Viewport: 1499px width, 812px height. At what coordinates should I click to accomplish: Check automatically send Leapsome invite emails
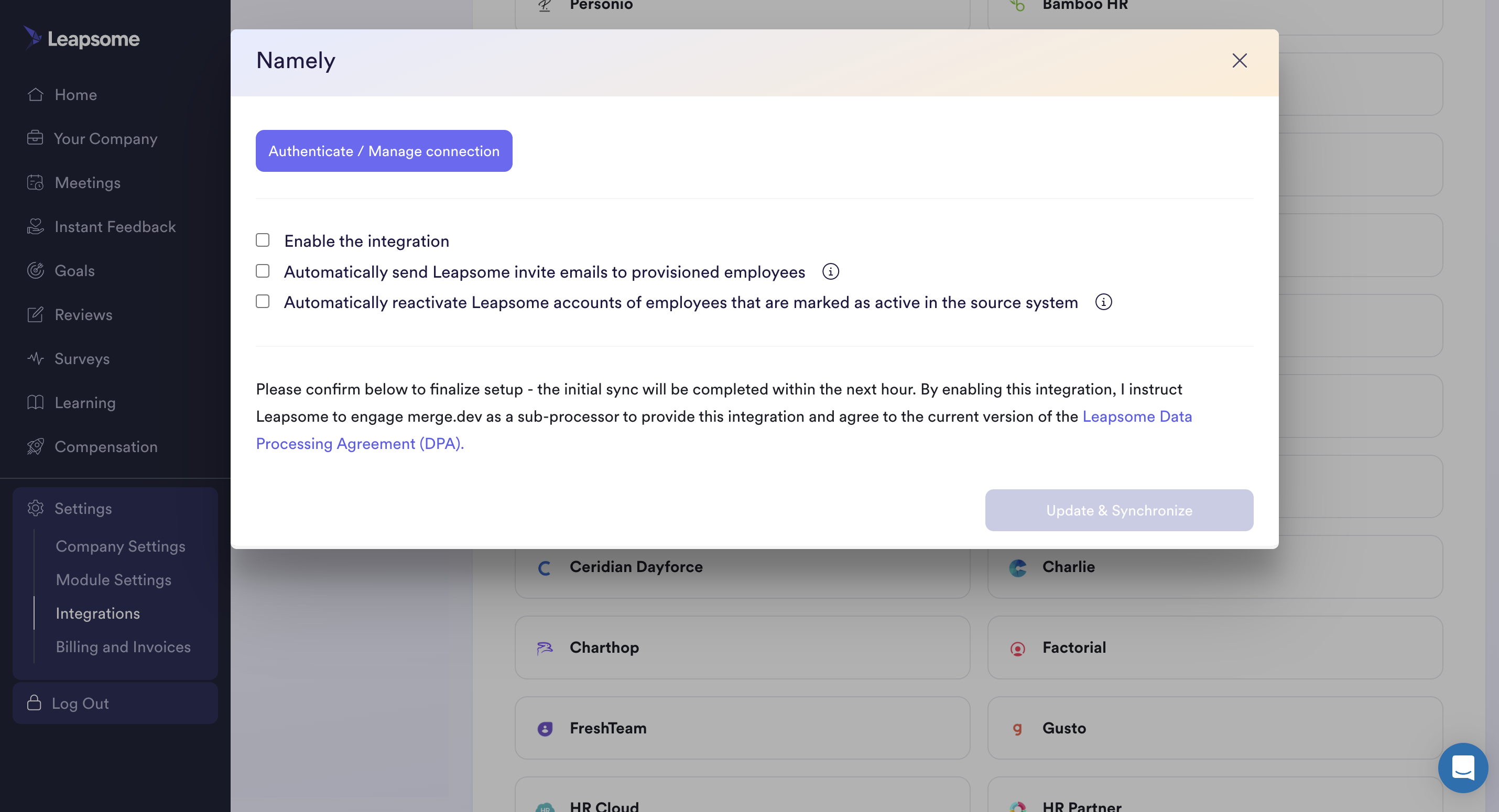(x=263, y=271)
